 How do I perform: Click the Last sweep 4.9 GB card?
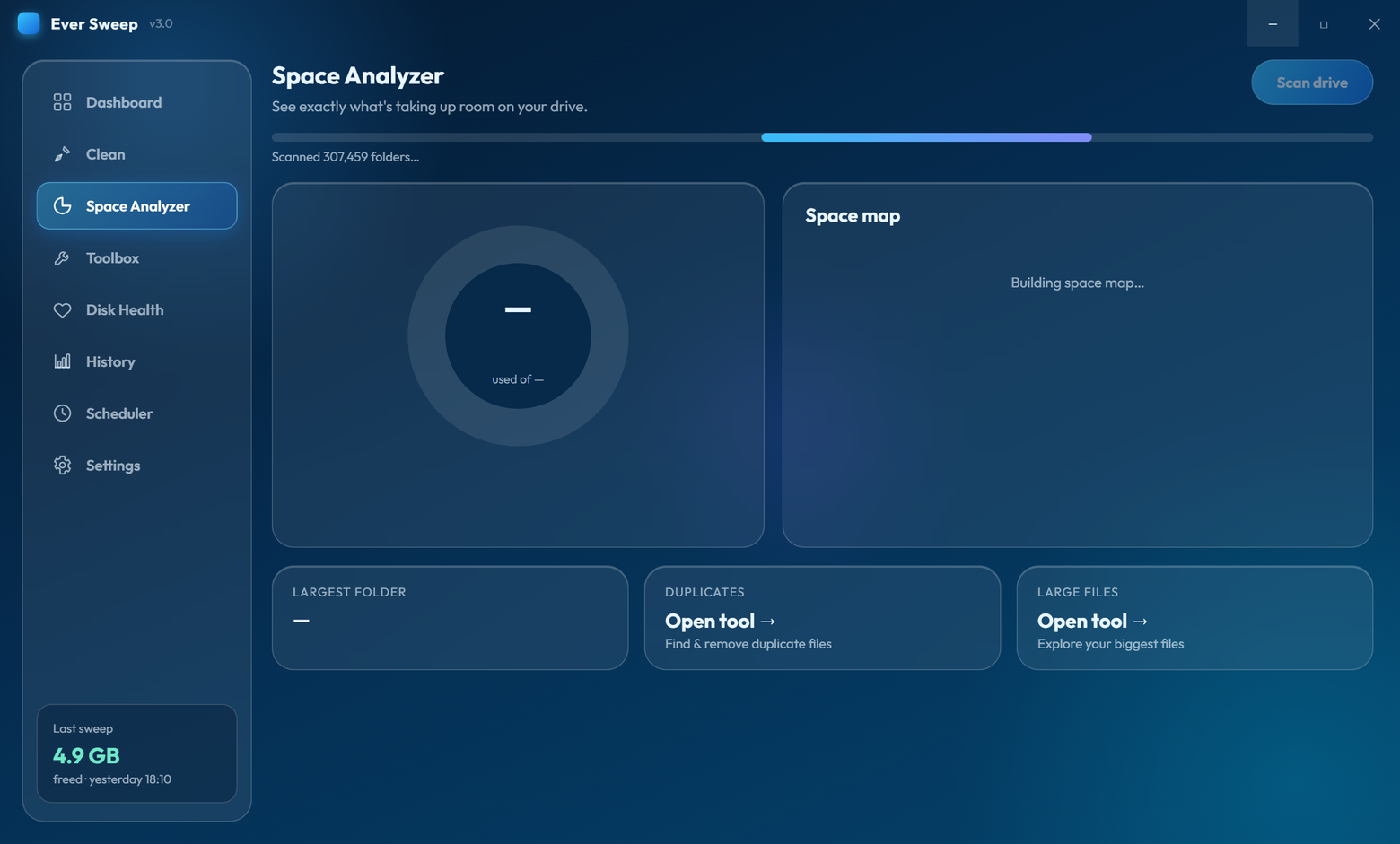pyautogui.click(x=136, y=753)
